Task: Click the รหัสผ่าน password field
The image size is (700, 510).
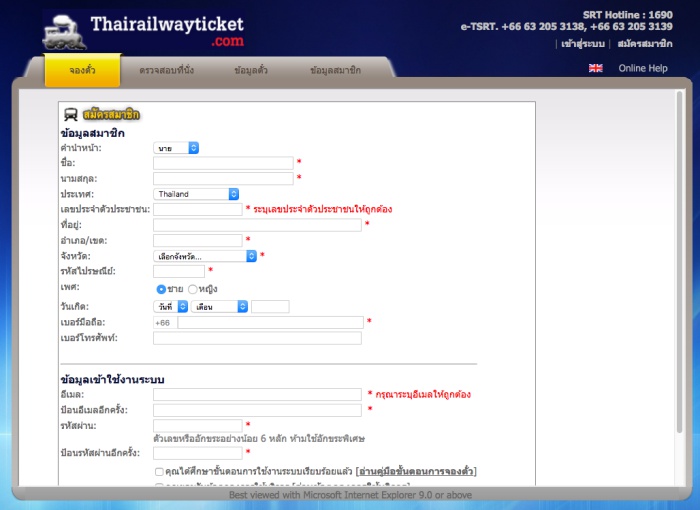Action: [198, 425]
